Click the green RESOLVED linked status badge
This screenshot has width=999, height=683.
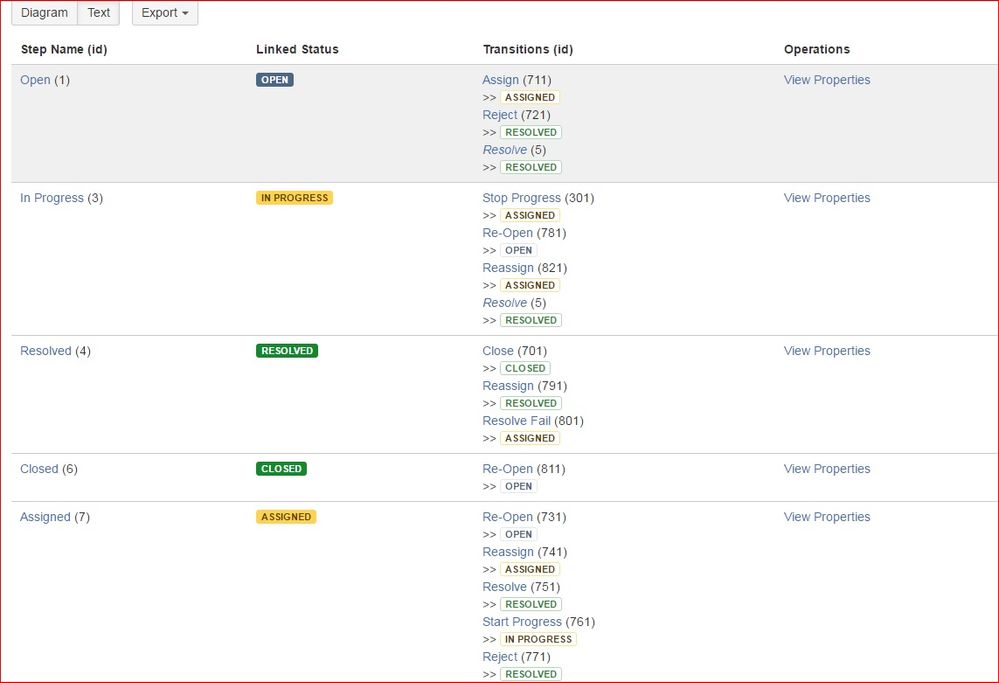point(287,350)
